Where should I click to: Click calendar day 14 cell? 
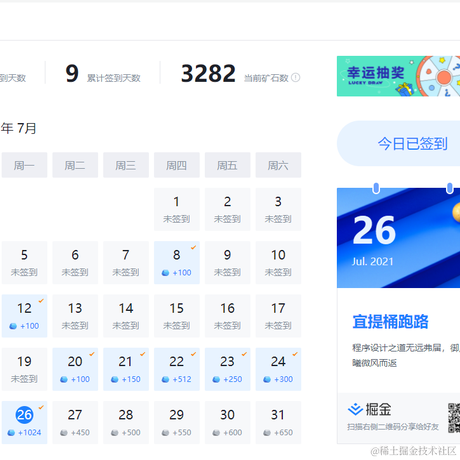[x=126, y=316]
